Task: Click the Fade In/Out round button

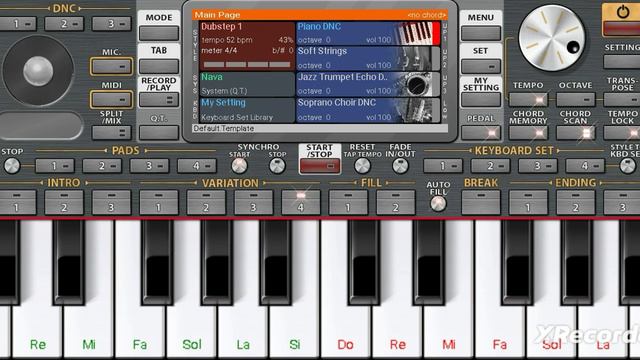Action: (x=400, y=166)
